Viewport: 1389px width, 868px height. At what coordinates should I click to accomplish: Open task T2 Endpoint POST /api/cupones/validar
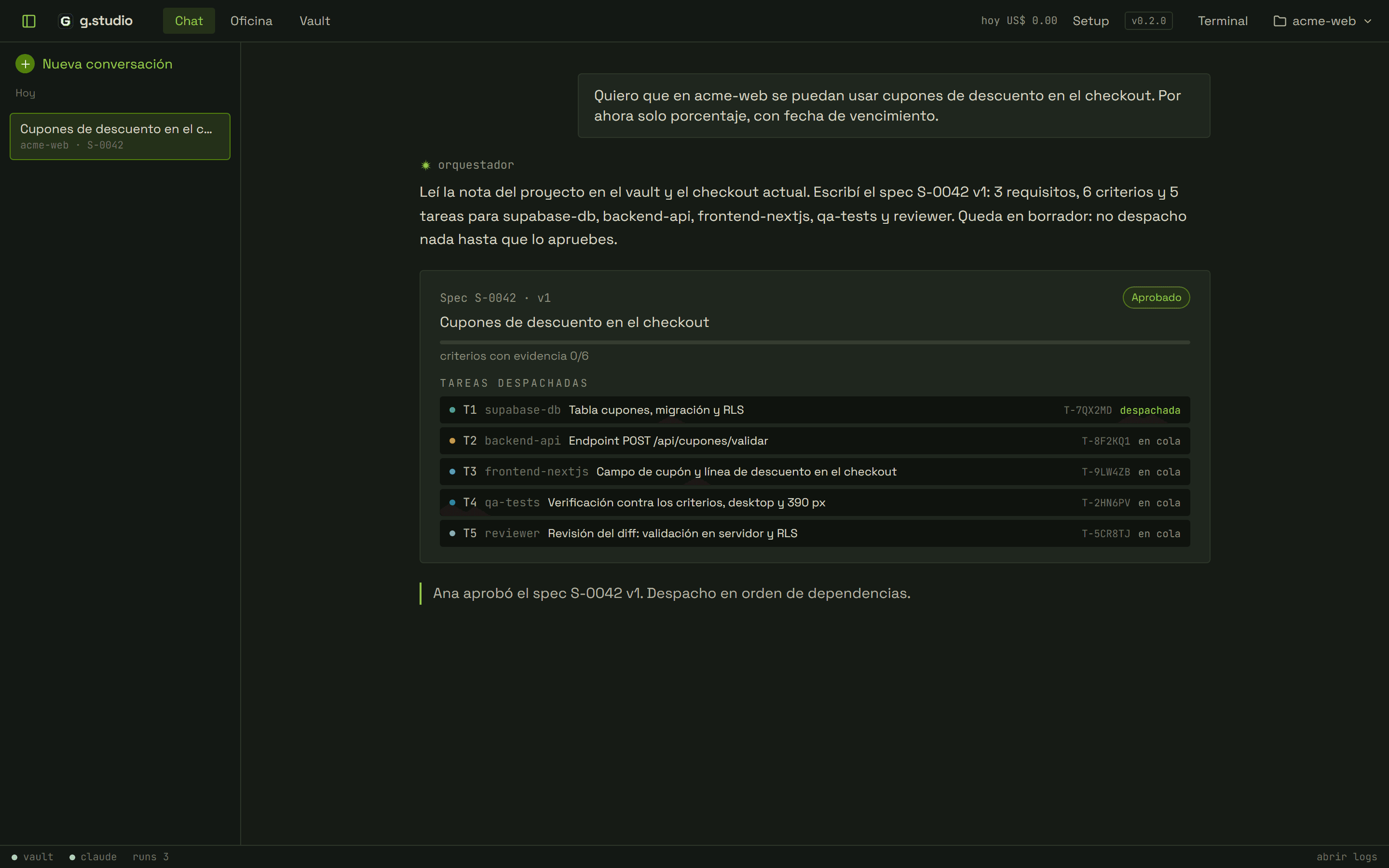coord(815,441)
